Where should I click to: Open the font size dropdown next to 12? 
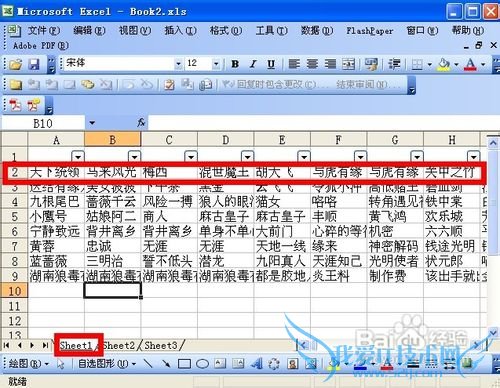[x=216, y=64]
